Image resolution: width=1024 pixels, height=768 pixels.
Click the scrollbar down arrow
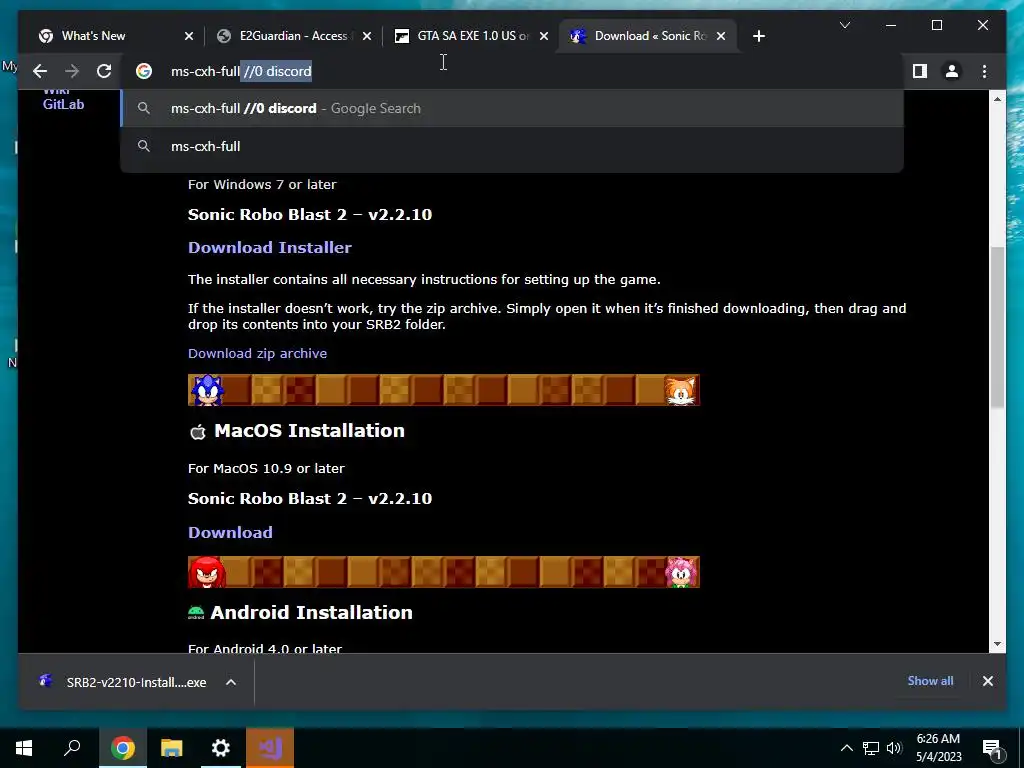tap(997, 644)
